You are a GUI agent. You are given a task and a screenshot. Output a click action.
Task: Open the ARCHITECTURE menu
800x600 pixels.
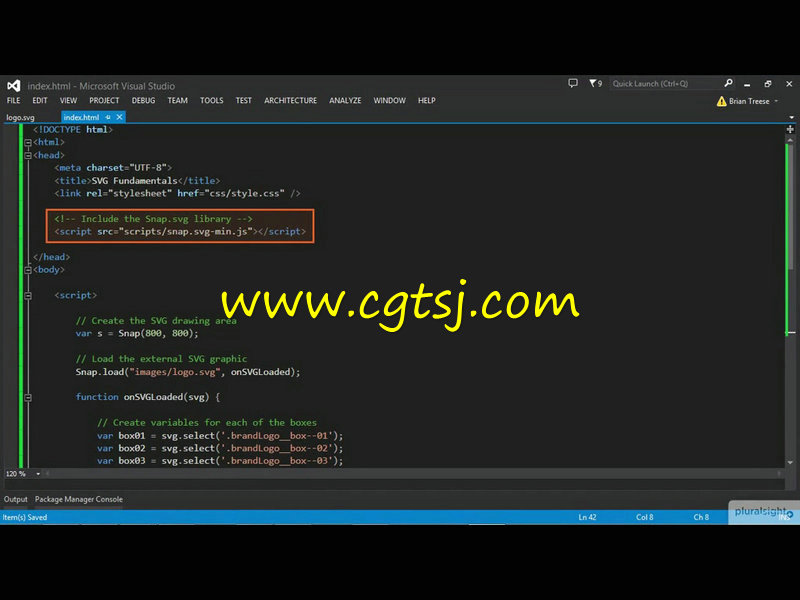[290, 101]
